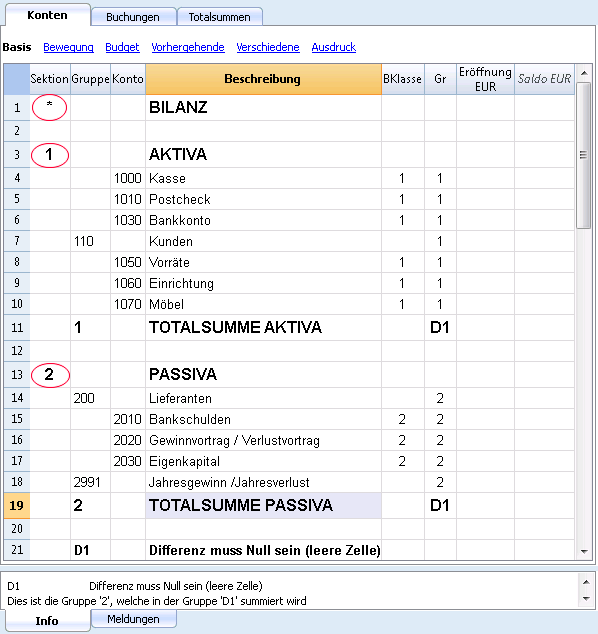598x634 pixels.
Task: Select group 2991 cell
Action: point(91,482)
